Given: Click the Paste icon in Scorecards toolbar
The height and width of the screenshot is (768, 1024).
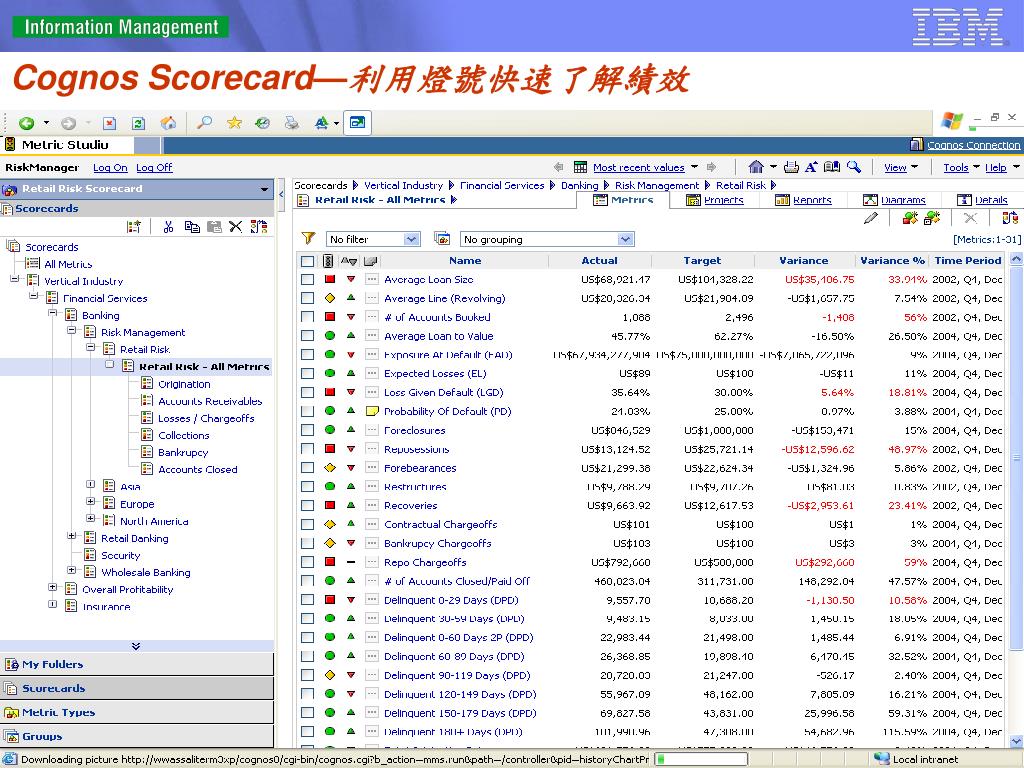Looking at the screenshot, I should click(x=214, y=227).
